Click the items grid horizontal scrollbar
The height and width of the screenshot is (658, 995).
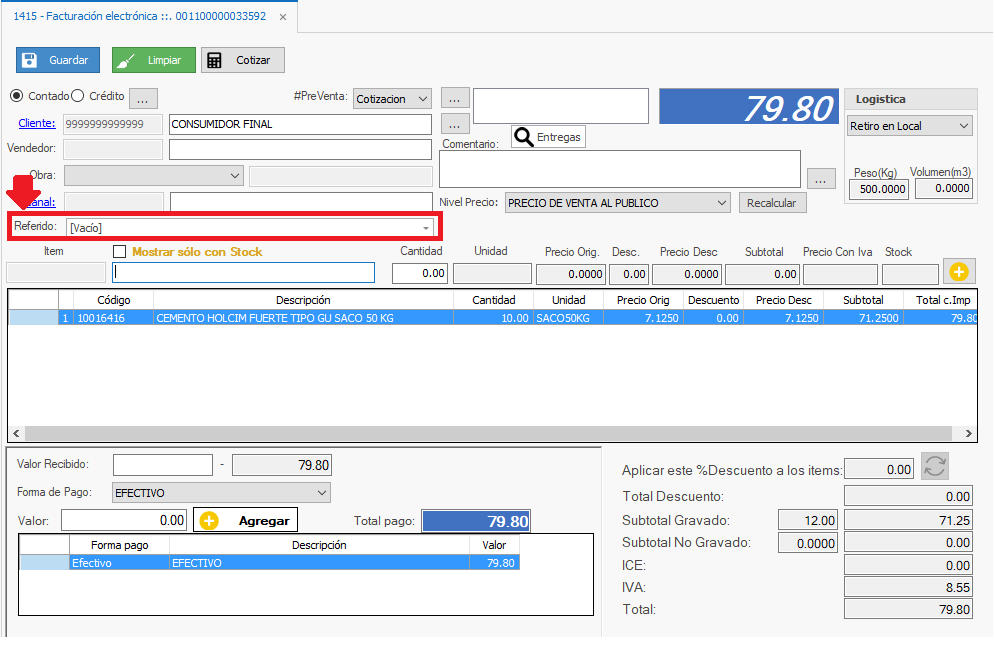tap(490, 434)
